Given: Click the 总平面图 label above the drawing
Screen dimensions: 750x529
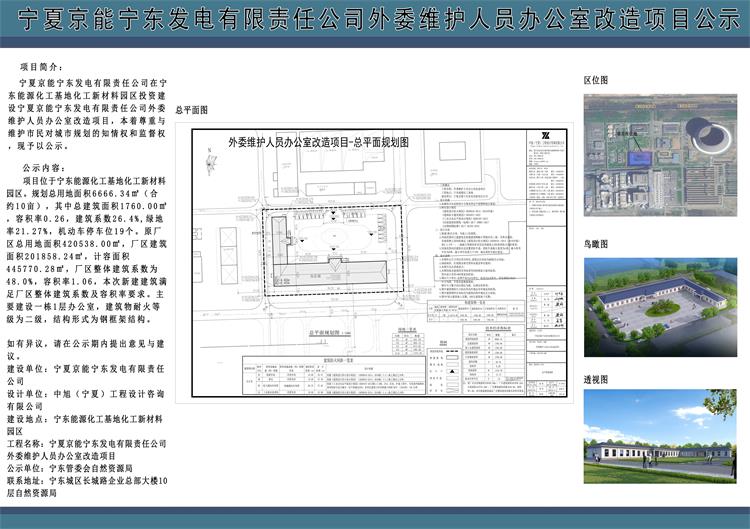Looking at the screenshot, I should coord(191,111).
